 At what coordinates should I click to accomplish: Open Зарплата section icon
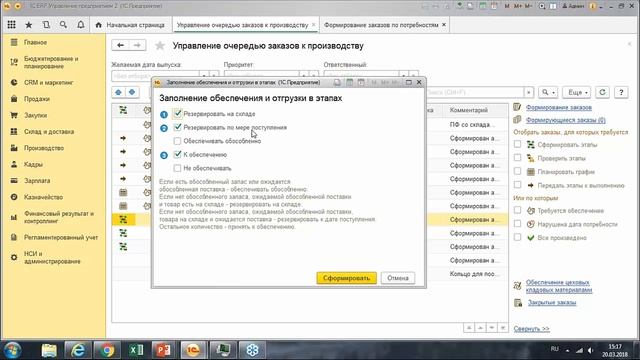14,180
